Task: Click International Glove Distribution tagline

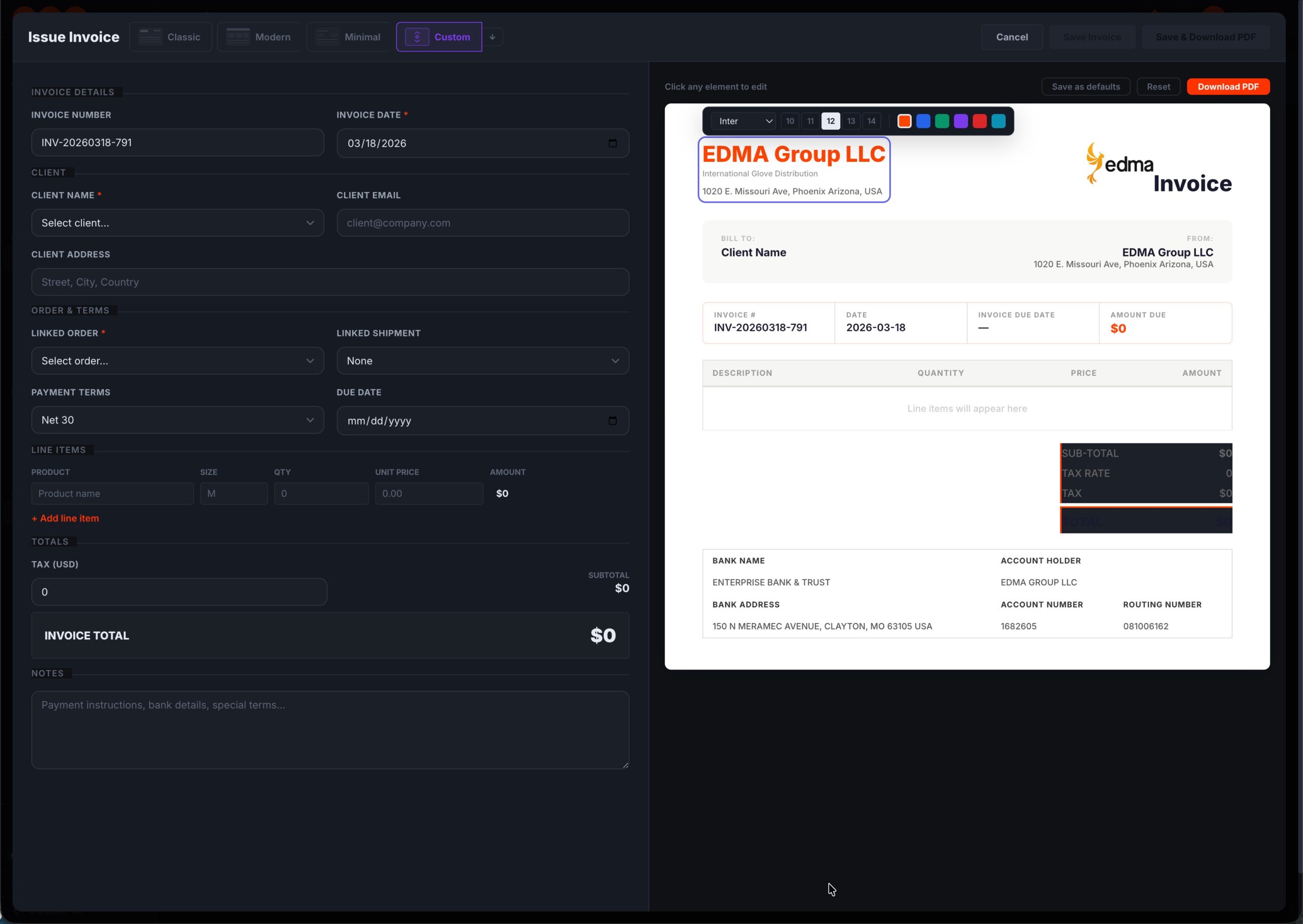Action: pos(760,174)
